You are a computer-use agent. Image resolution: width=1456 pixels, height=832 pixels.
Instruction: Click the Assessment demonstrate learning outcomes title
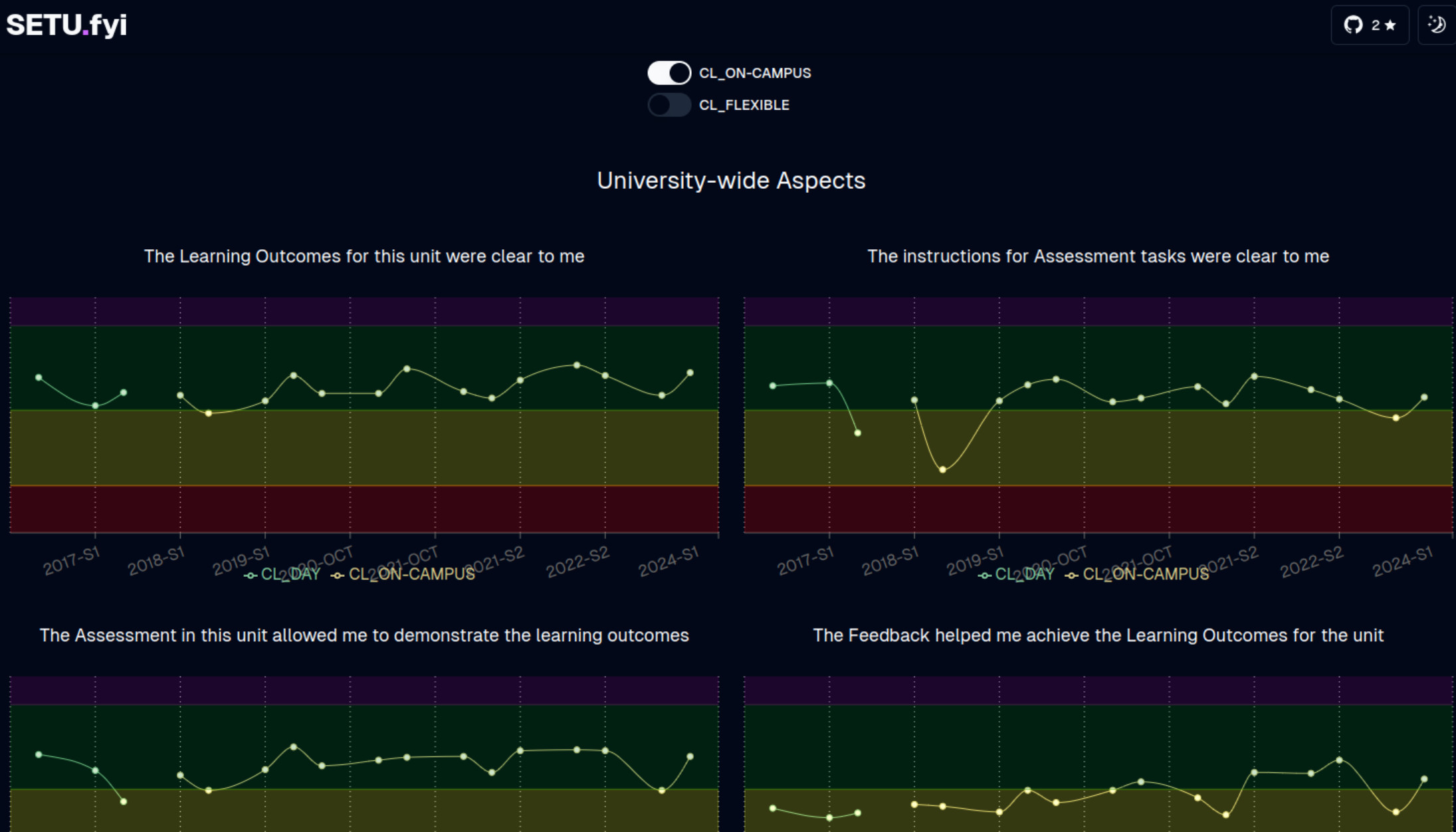pos(364,635)
